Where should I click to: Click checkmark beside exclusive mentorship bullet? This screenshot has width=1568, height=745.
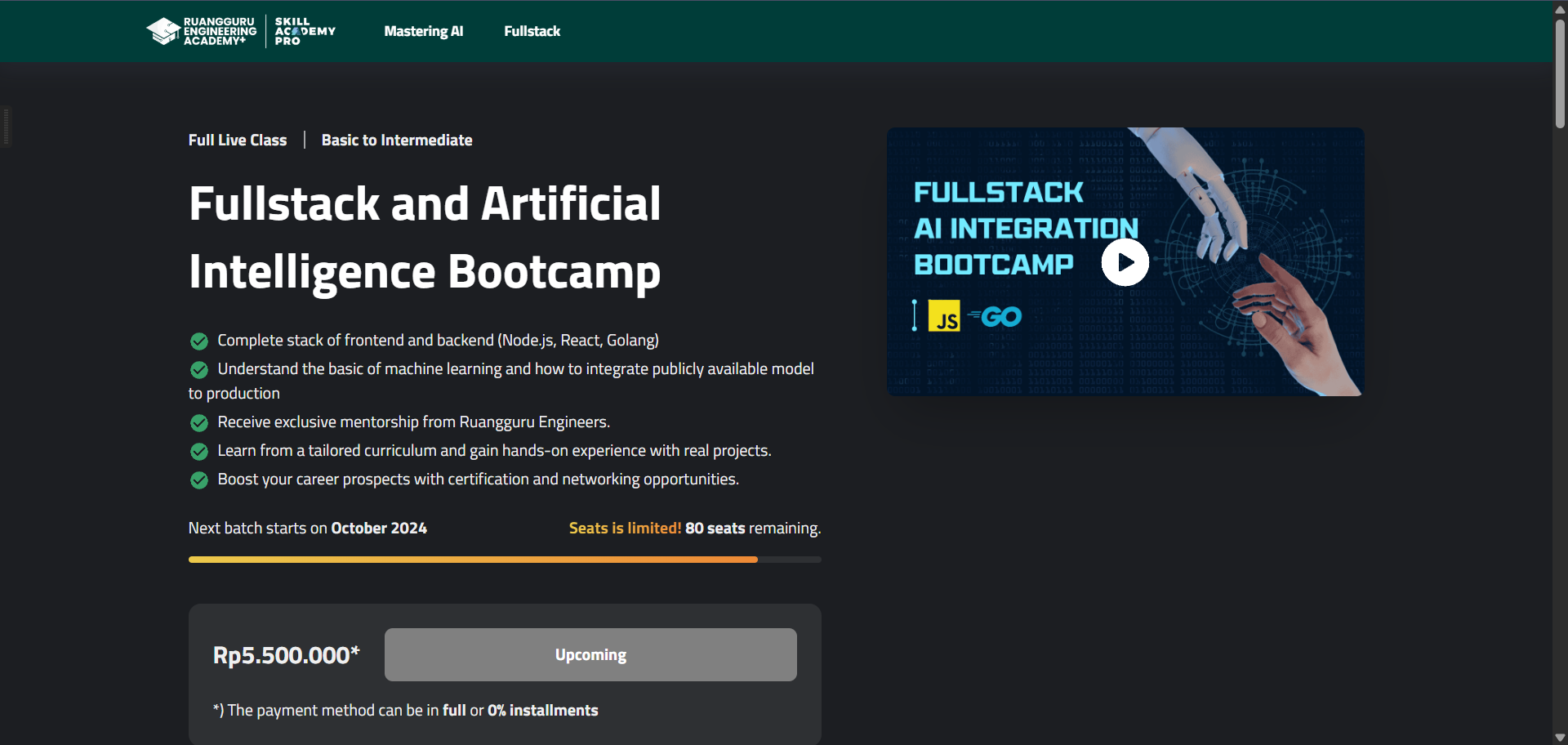point(199,422)
